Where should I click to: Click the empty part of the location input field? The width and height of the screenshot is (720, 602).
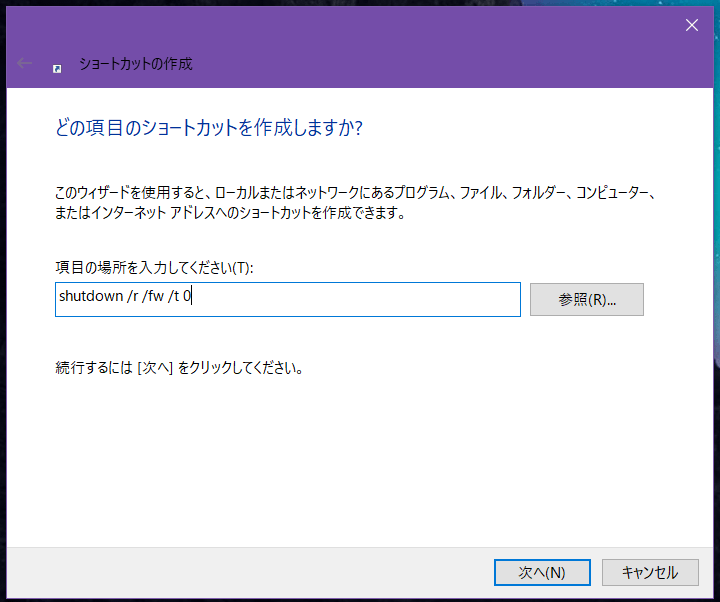pos(358,299)
